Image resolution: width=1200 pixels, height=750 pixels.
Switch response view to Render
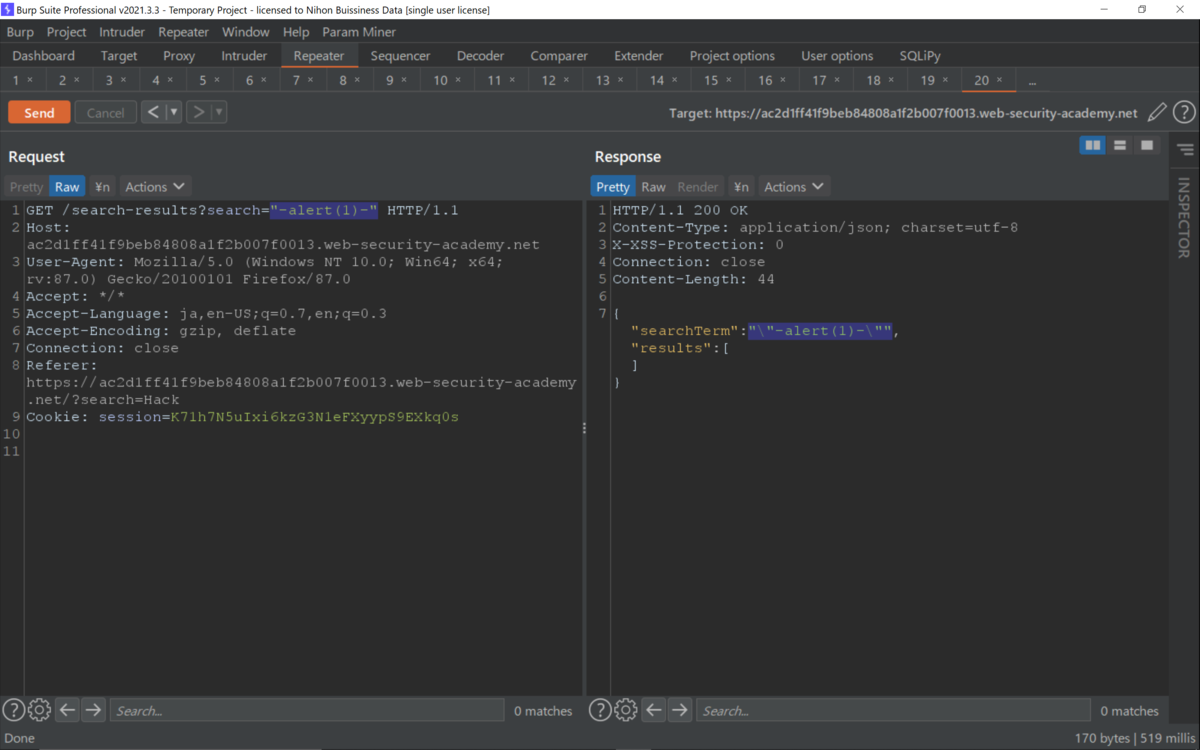(x=698, y=186)
